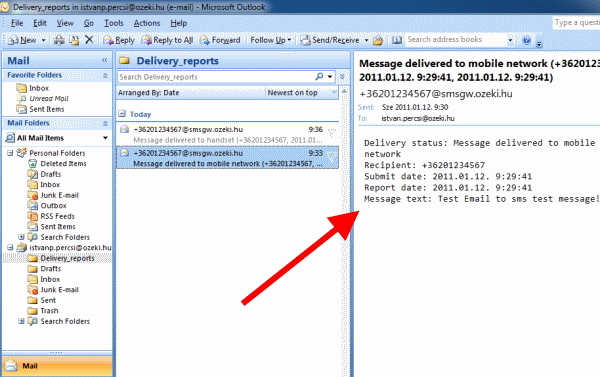Open the File menu
This screenshot has height=377, width=600.
[17, 23]
